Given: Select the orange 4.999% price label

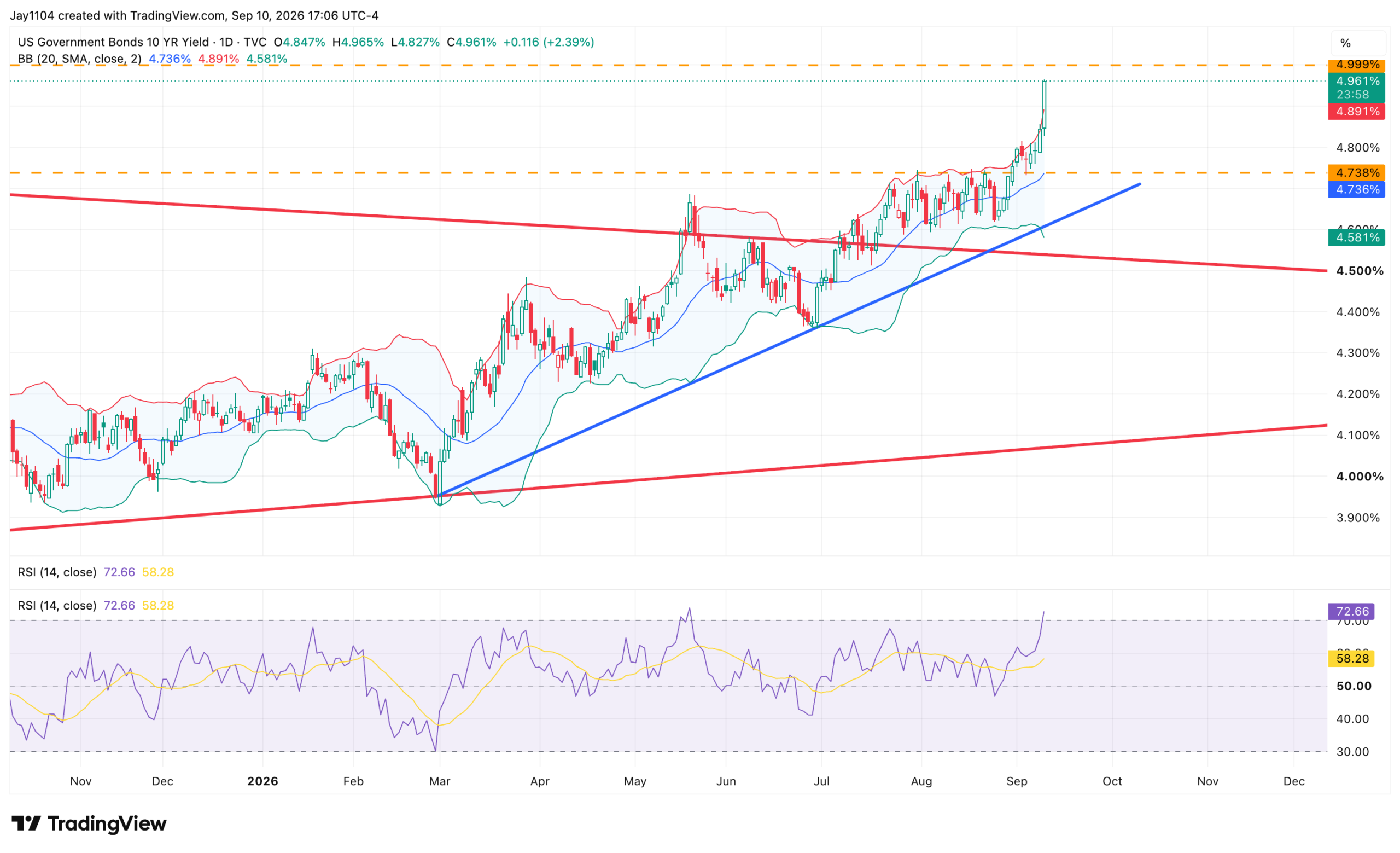Looking at the screenshot, I should pos(1356,65).
